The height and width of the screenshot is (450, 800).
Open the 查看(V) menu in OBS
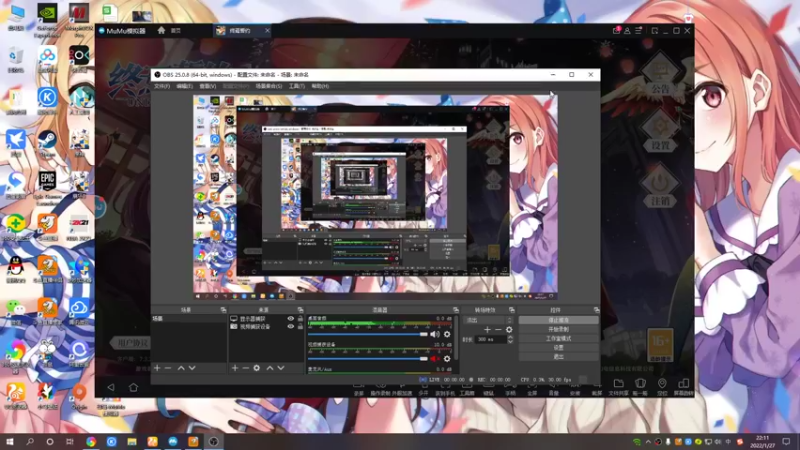[208, 86]
